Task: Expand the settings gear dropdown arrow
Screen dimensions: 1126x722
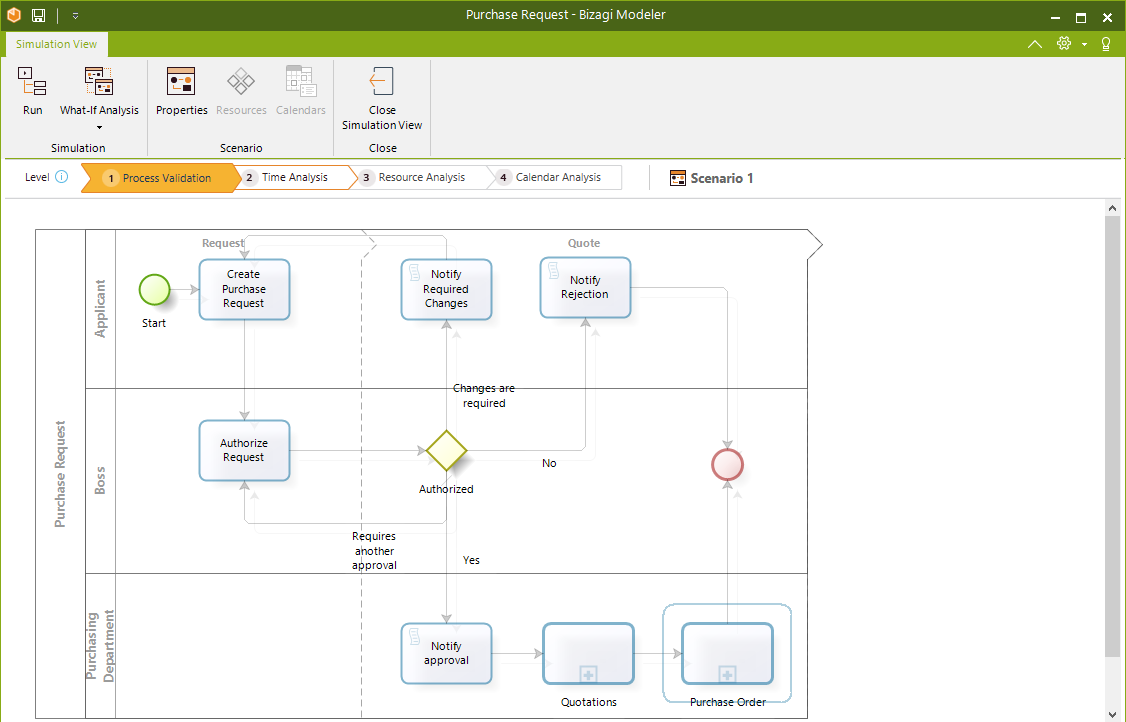Action: tap(1084, 45)
